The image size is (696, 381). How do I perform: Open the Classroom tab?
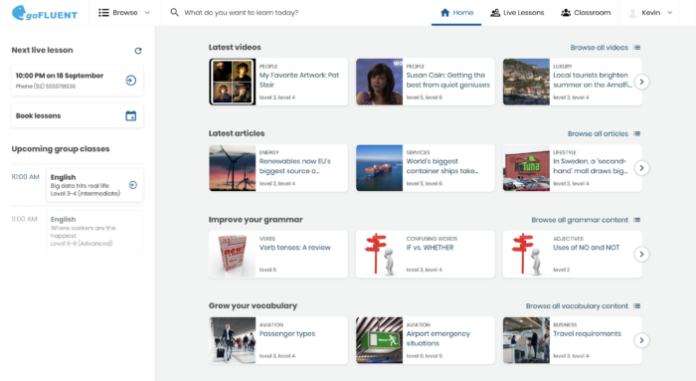click(586, 12)
